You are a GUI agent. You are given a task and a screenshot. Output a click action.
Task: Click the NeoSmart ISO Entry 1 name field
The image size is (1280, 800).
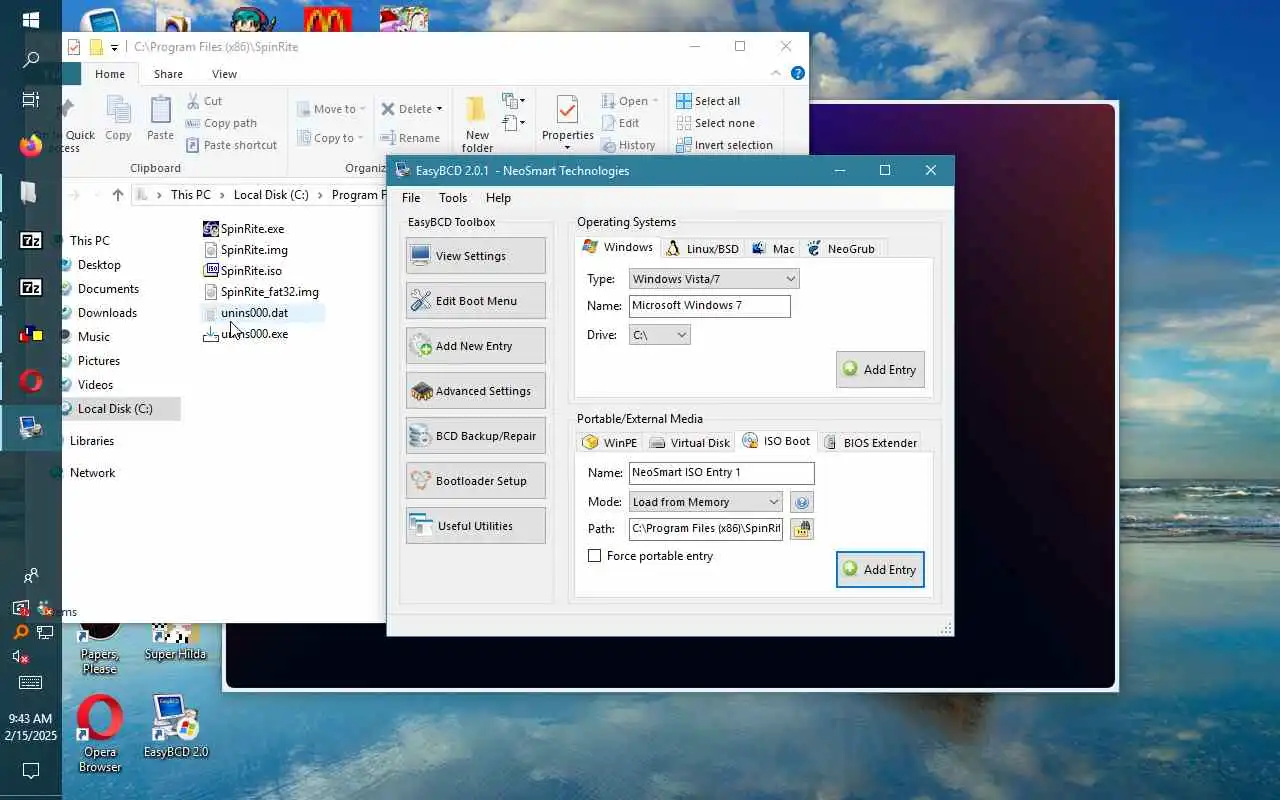(x=721, y=473)
